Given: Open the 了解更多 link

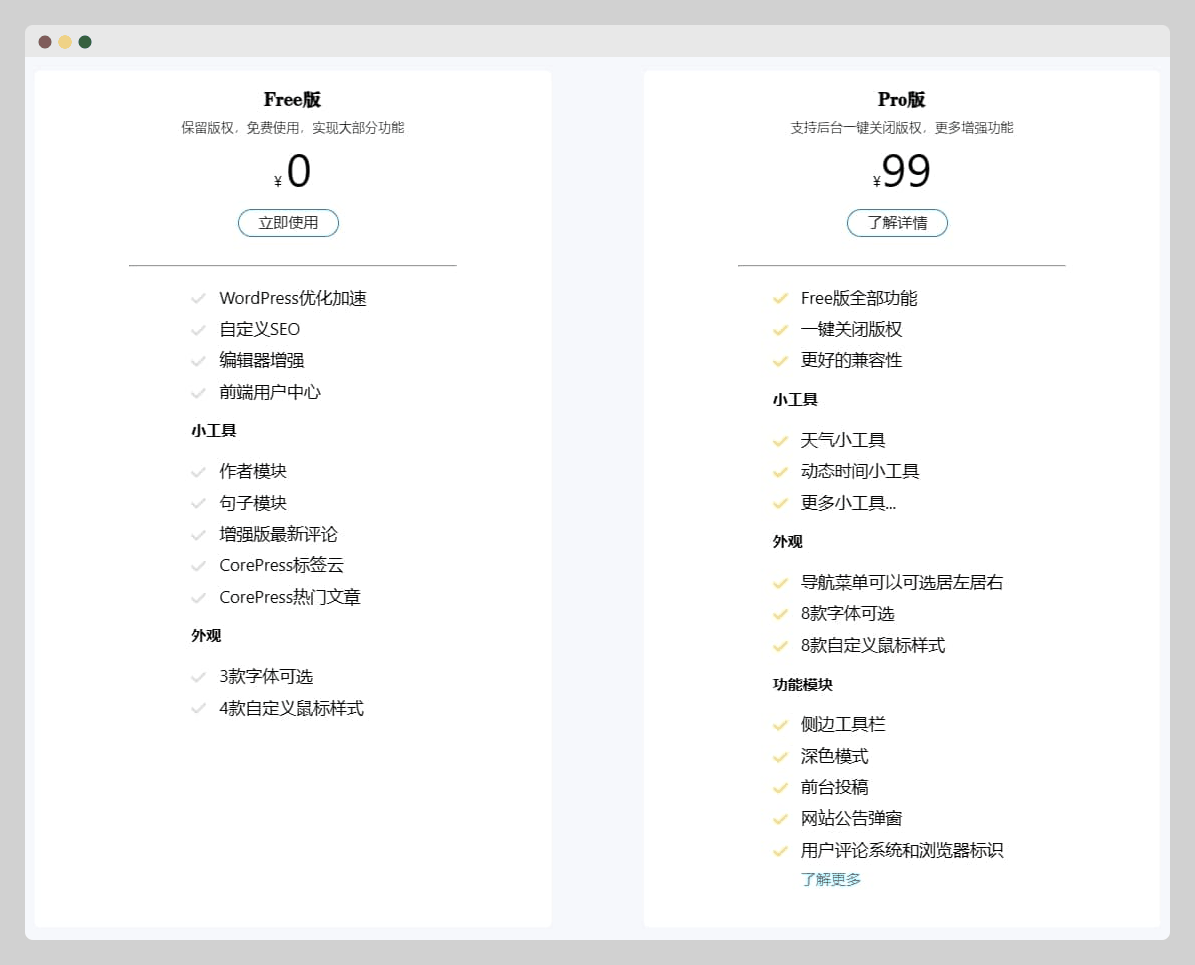Looking at the screenshot, I should (830, 880).
